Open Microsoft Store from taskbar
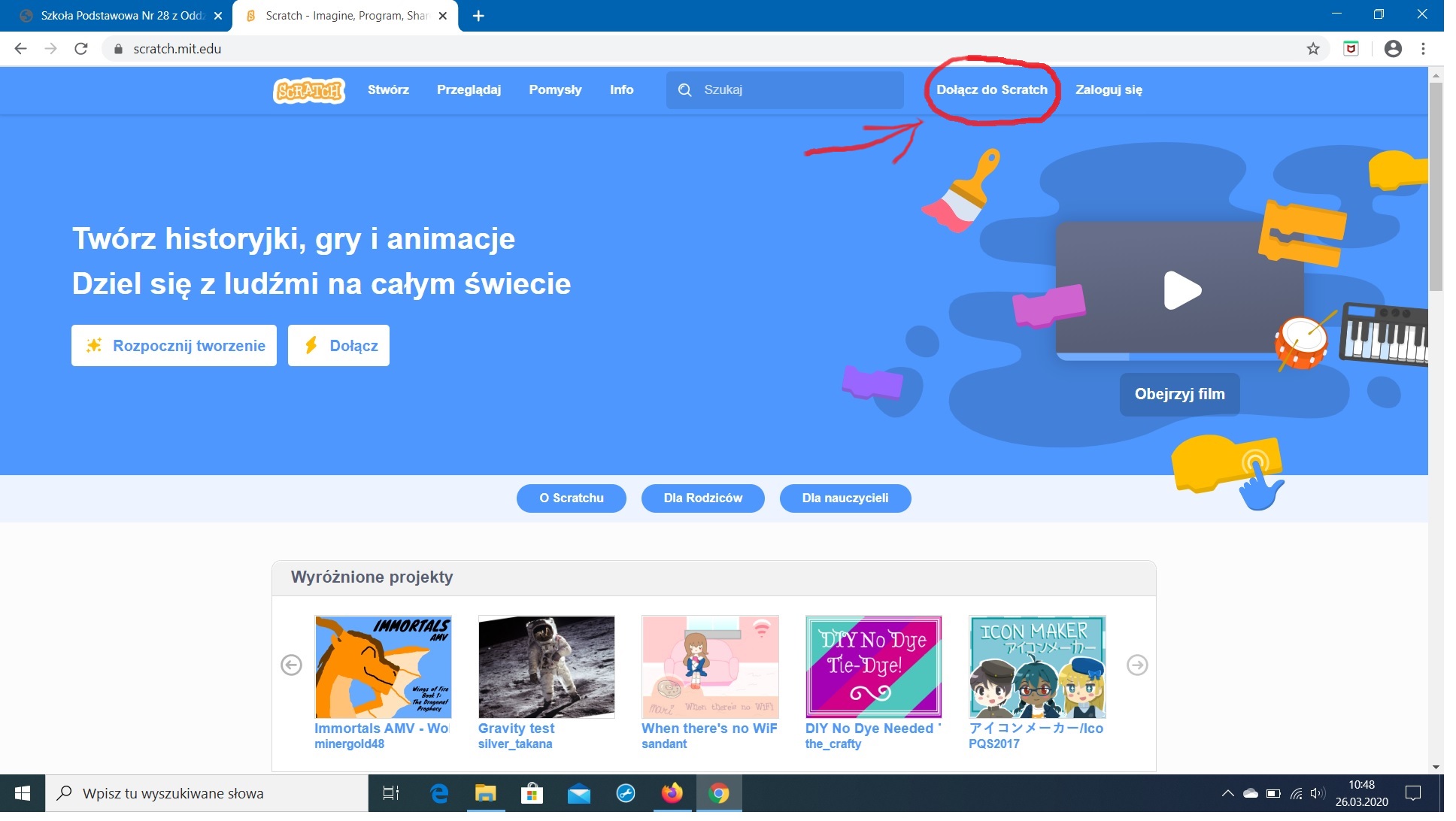 [x=532, y=793]
